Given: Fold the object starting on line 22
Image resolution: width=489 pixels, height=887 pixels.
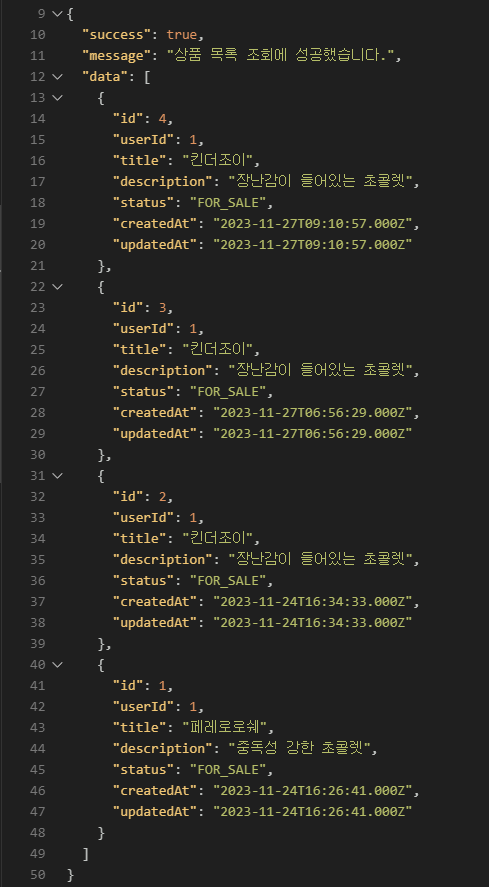Looking at the screenshot, I should click(x=57, y=286).
